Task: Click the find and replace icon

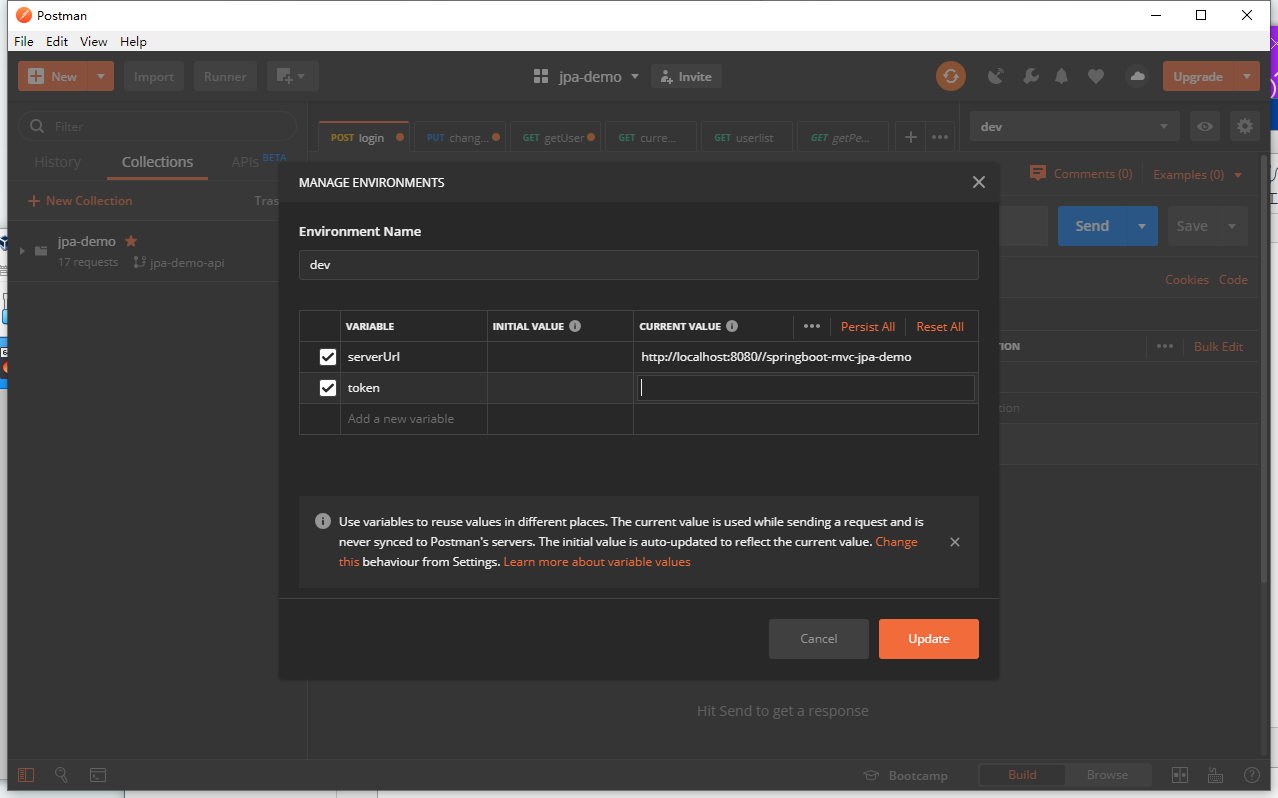Action: click(62, 774)
